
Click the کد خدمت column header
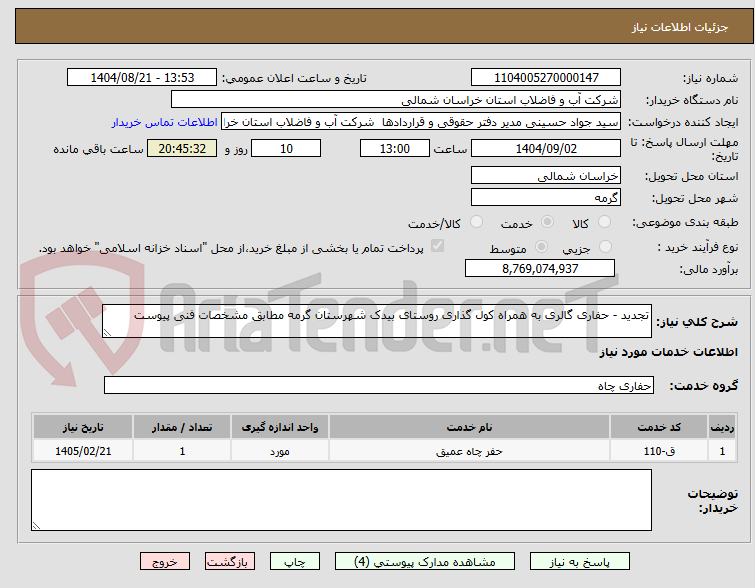click(x=659, y=427)
